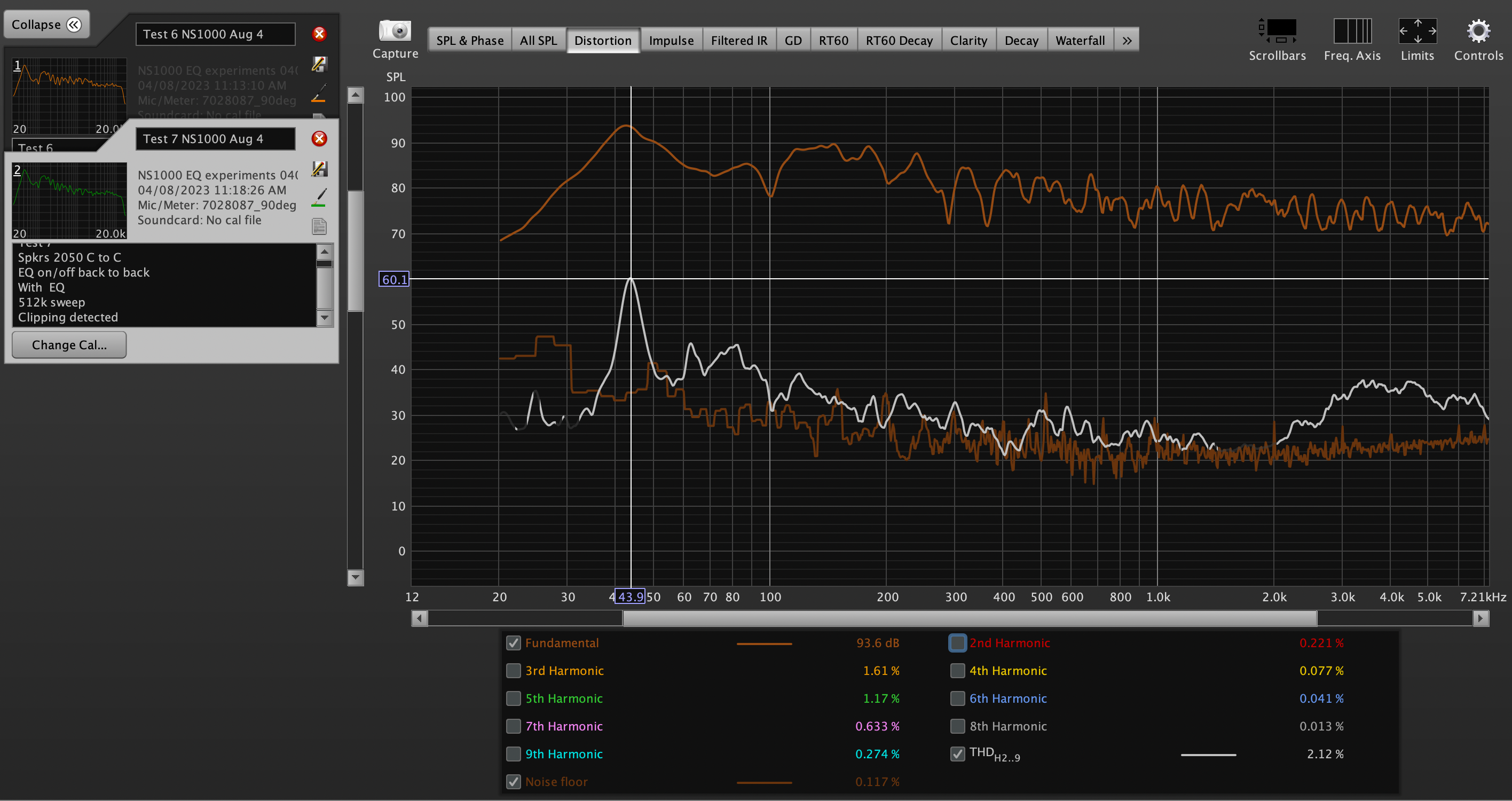
Task: Change trace colour of Test 7 measurement
Action: point(319,198)
